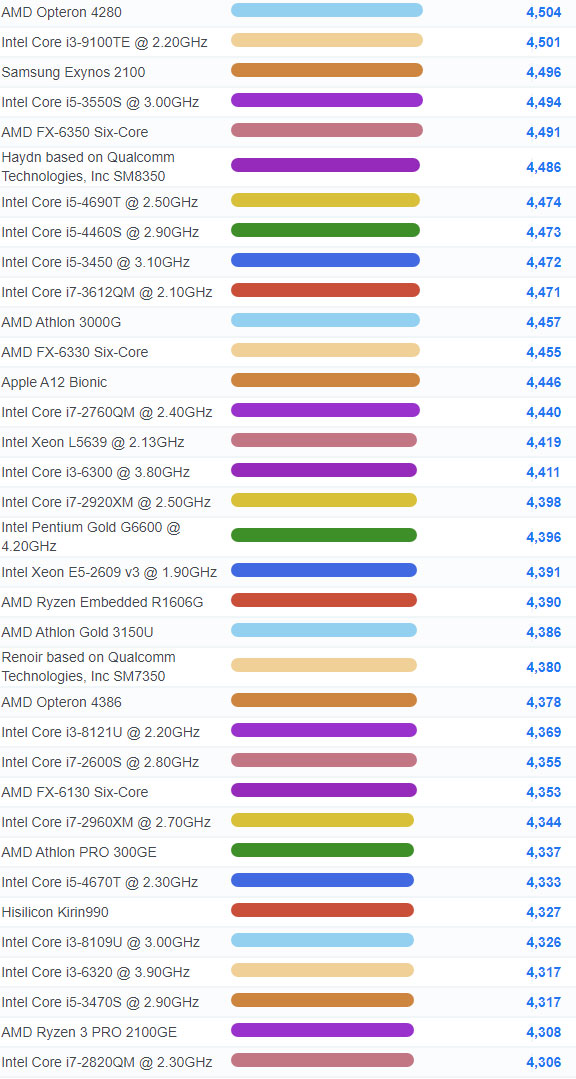Click AMD FX-6330 Six-Core name
Viewport: 576px width, 1079px height.
point(75,352)
